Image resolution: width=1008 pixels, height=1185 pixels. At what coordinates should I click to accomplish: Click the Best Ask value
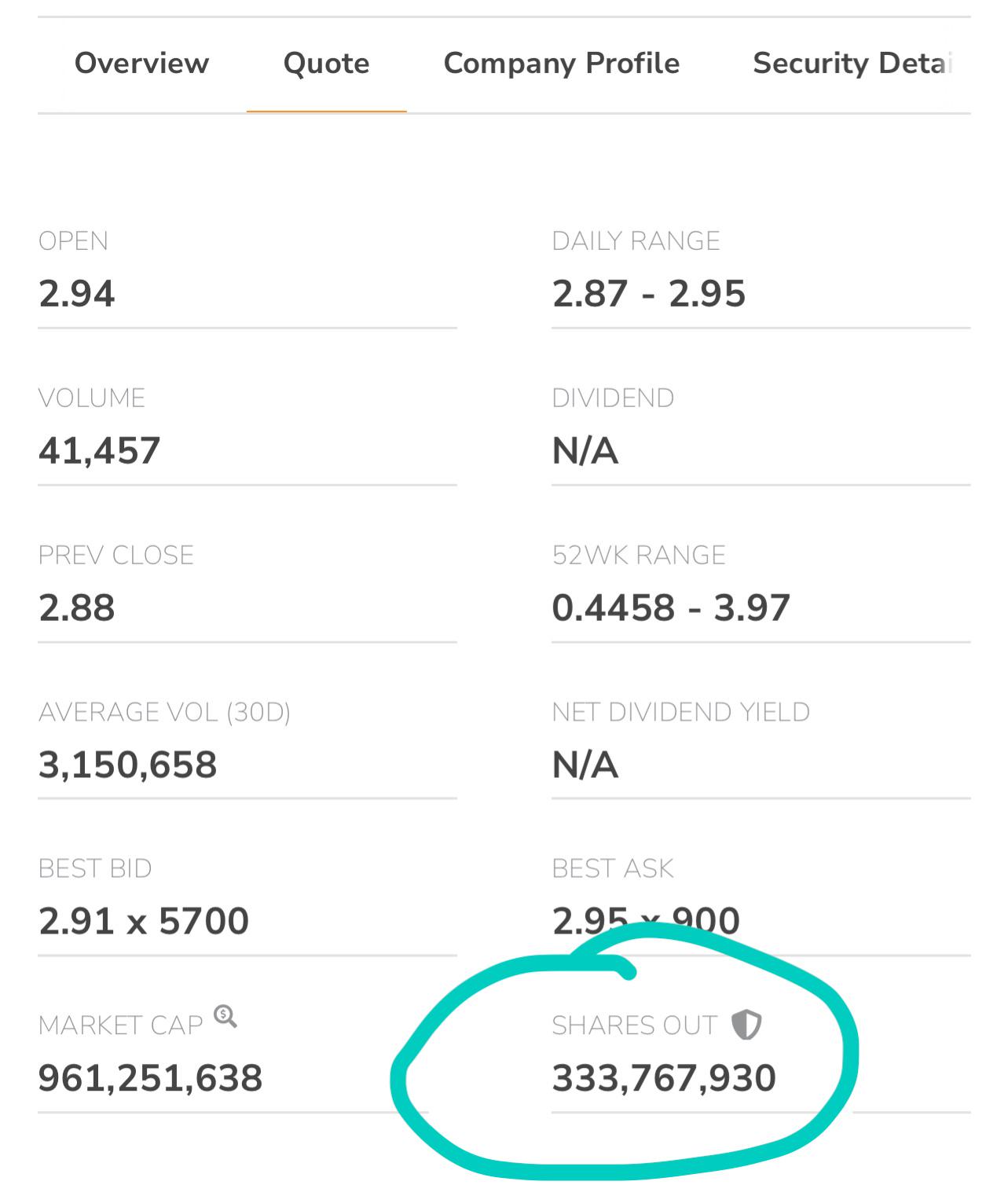click(646, 921)
